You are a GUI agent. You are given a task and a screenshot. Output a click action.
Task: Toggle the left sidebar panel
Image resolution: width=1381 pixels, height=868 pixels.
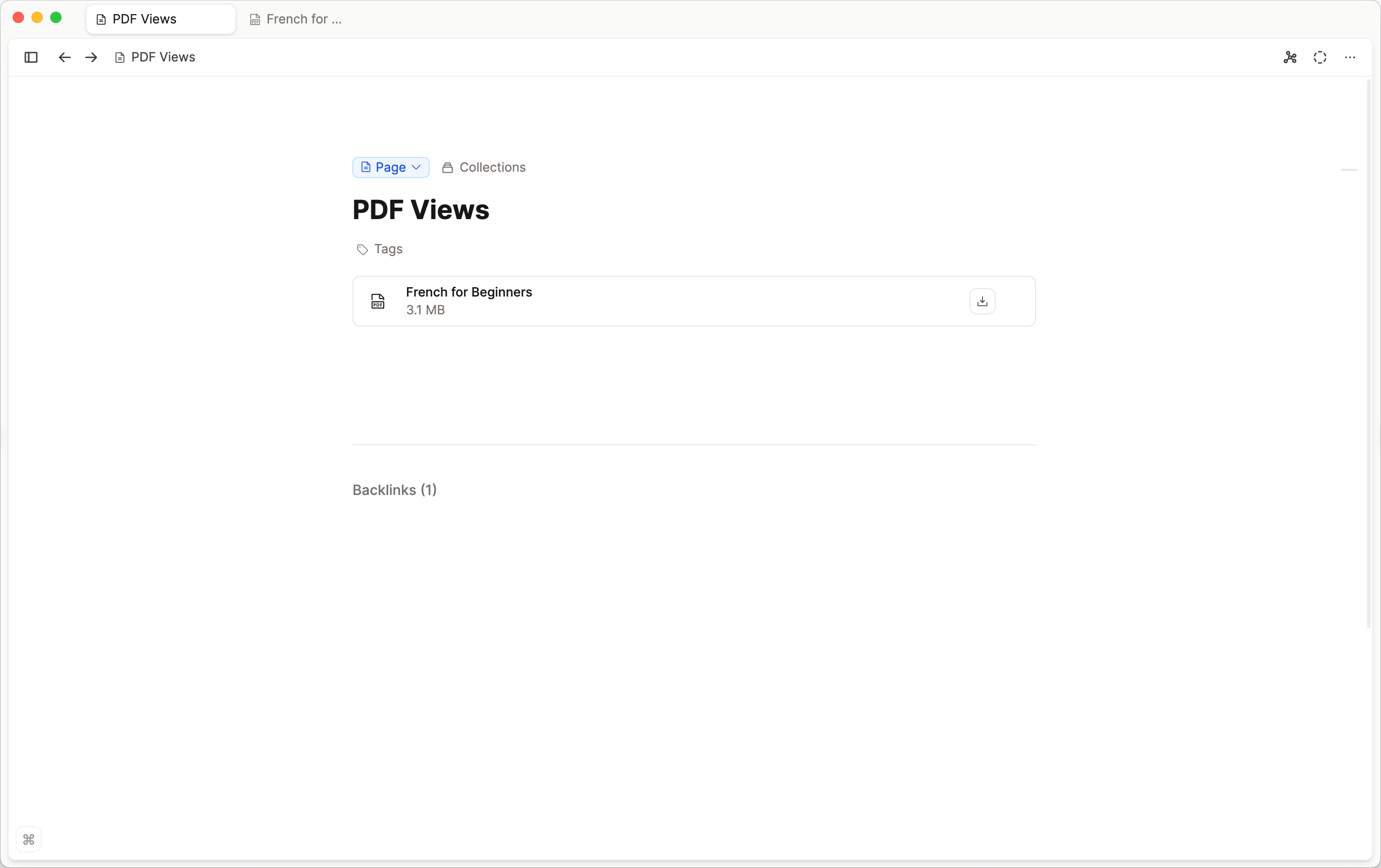31,57
